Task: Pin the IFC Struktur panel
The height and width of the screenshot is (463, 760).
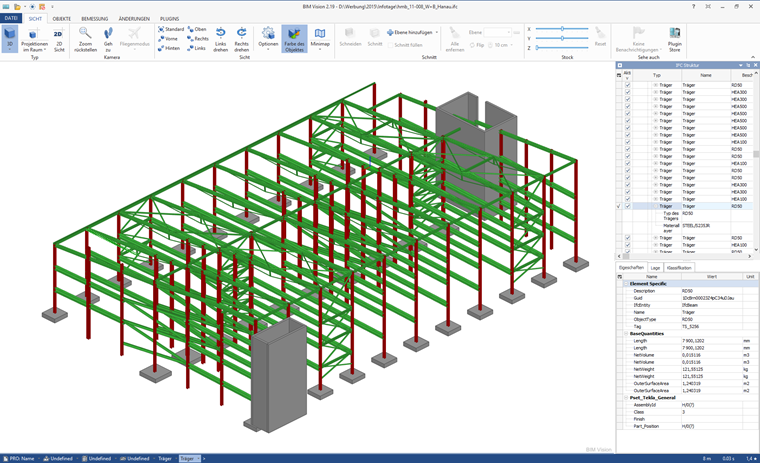Action: (748, 65)
